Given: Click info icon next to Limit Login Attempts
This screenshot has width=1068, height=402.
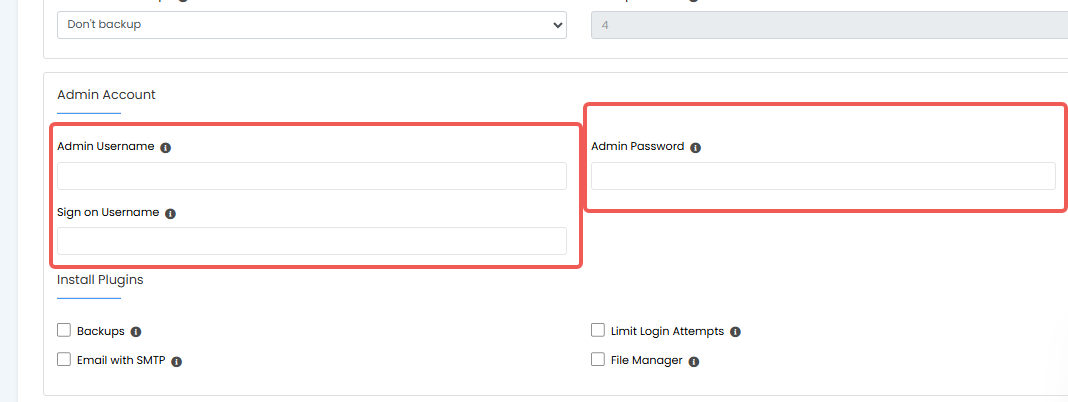Looking at the screenshot, I should (735, 332).
